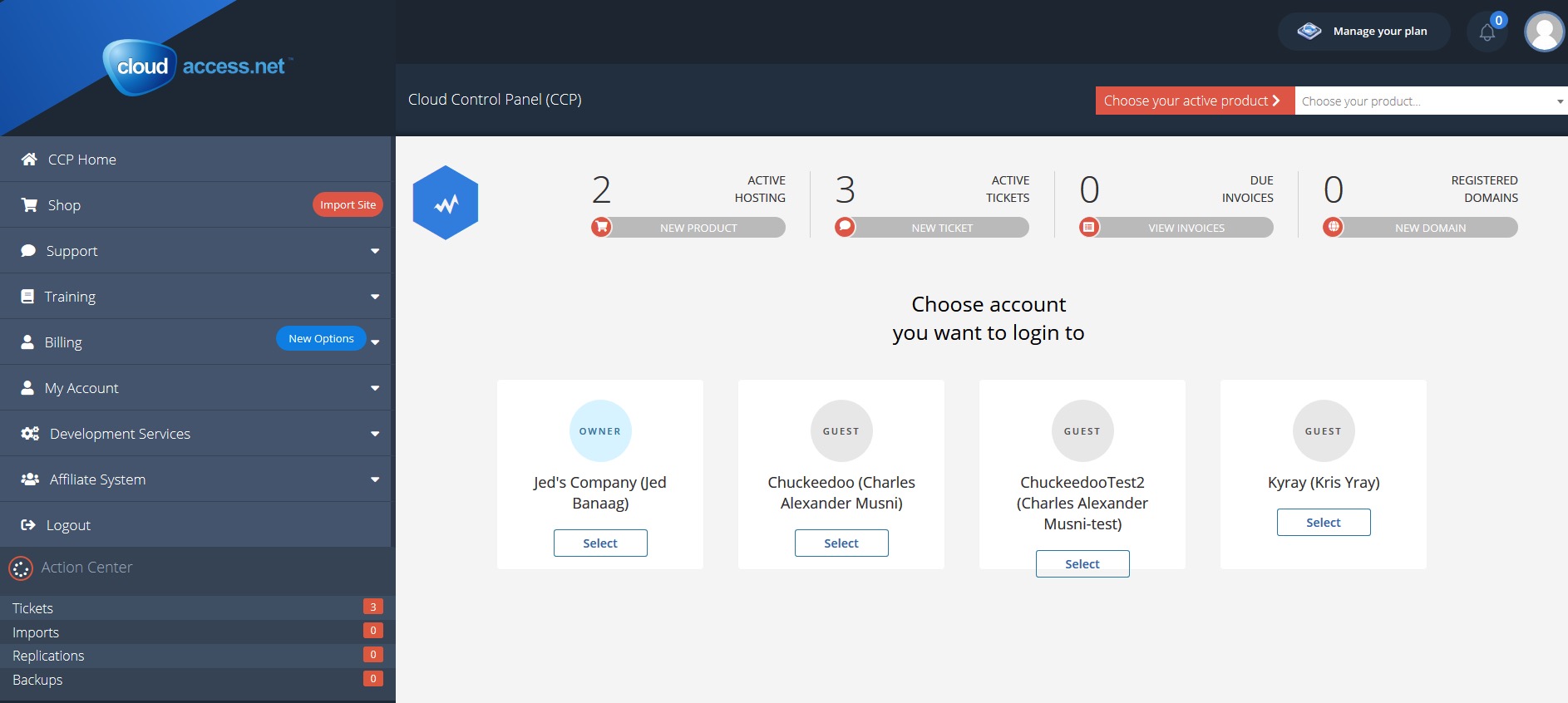
Task: Open the user profile avatar
Action: coord(1545,32)
